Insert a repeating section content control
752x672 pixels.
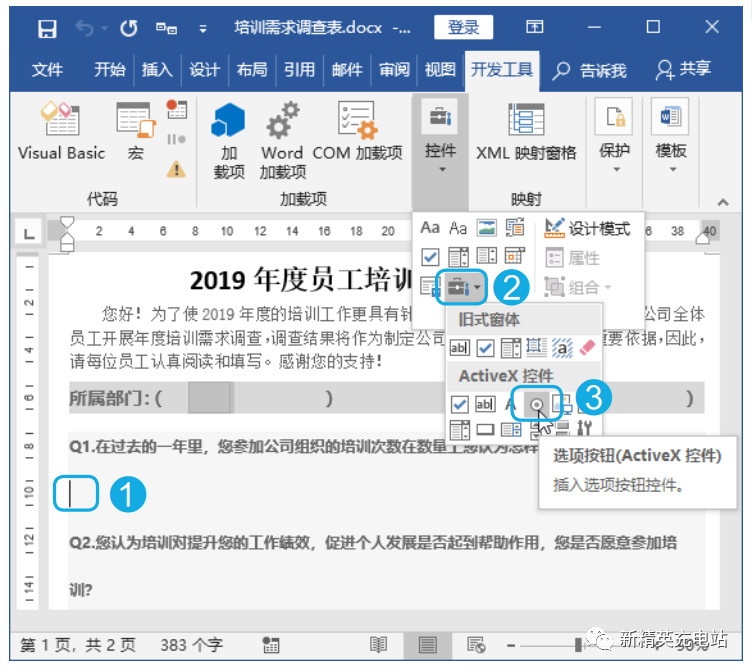point(429,286)
